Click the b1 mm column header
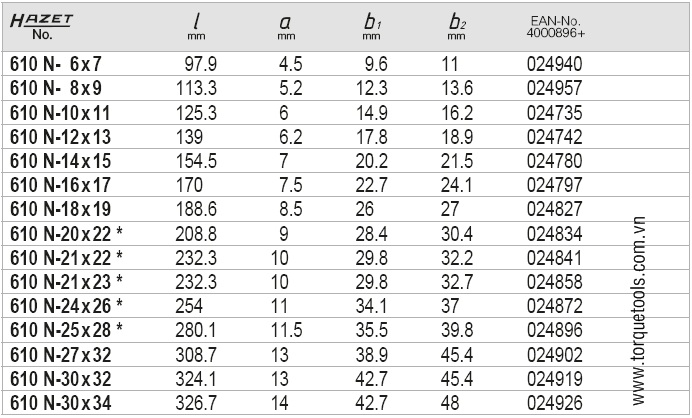The image size is (692, 418). (x=372, y=26)
